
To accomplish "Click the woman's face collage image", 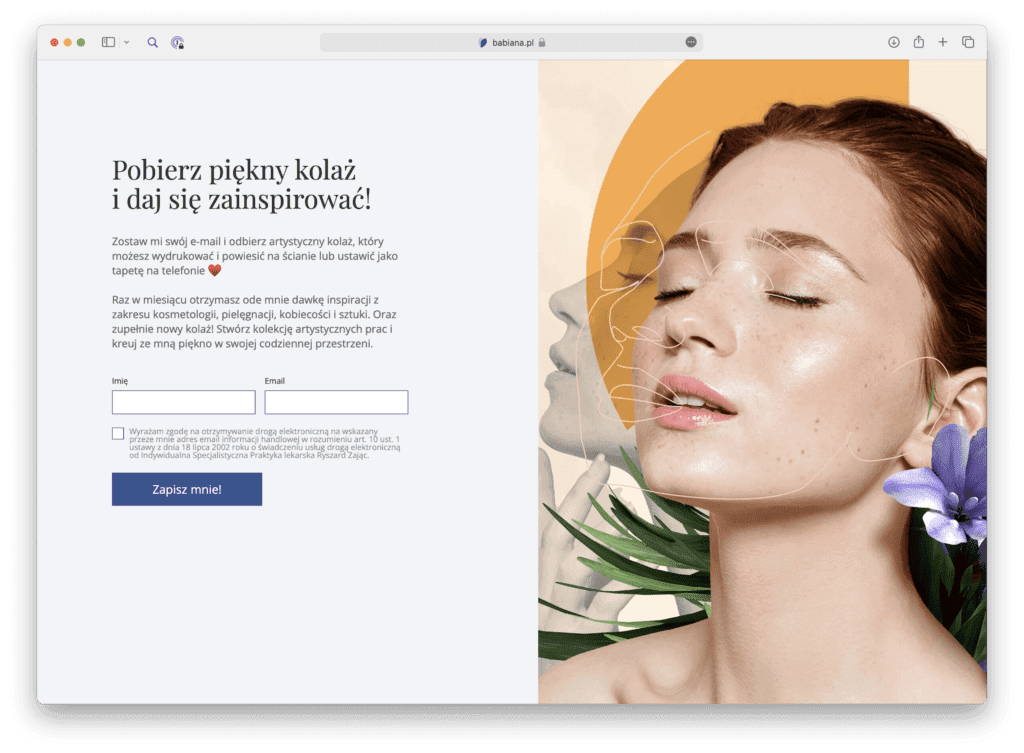I will (762, 382).
